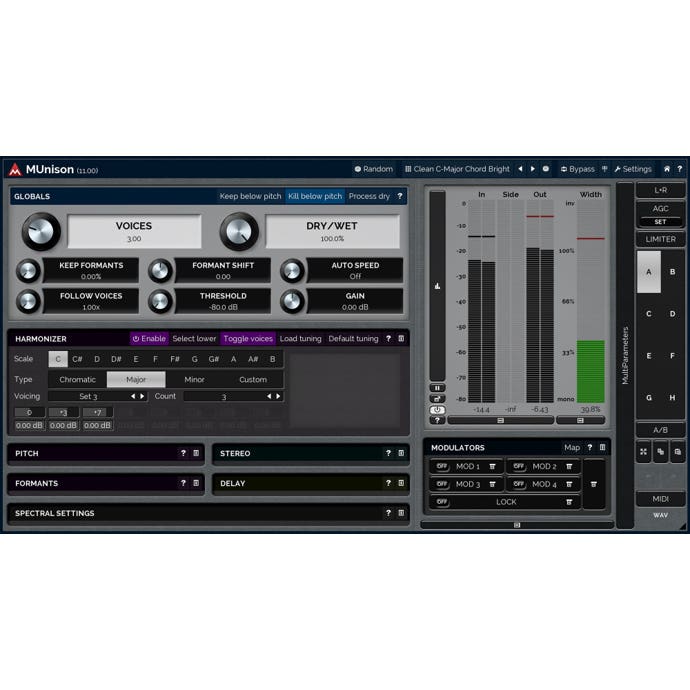Image resolution: width=690 pixels, height=690 pixels.
Task: Open HARMONIZER help question mark
Action: 388,338
